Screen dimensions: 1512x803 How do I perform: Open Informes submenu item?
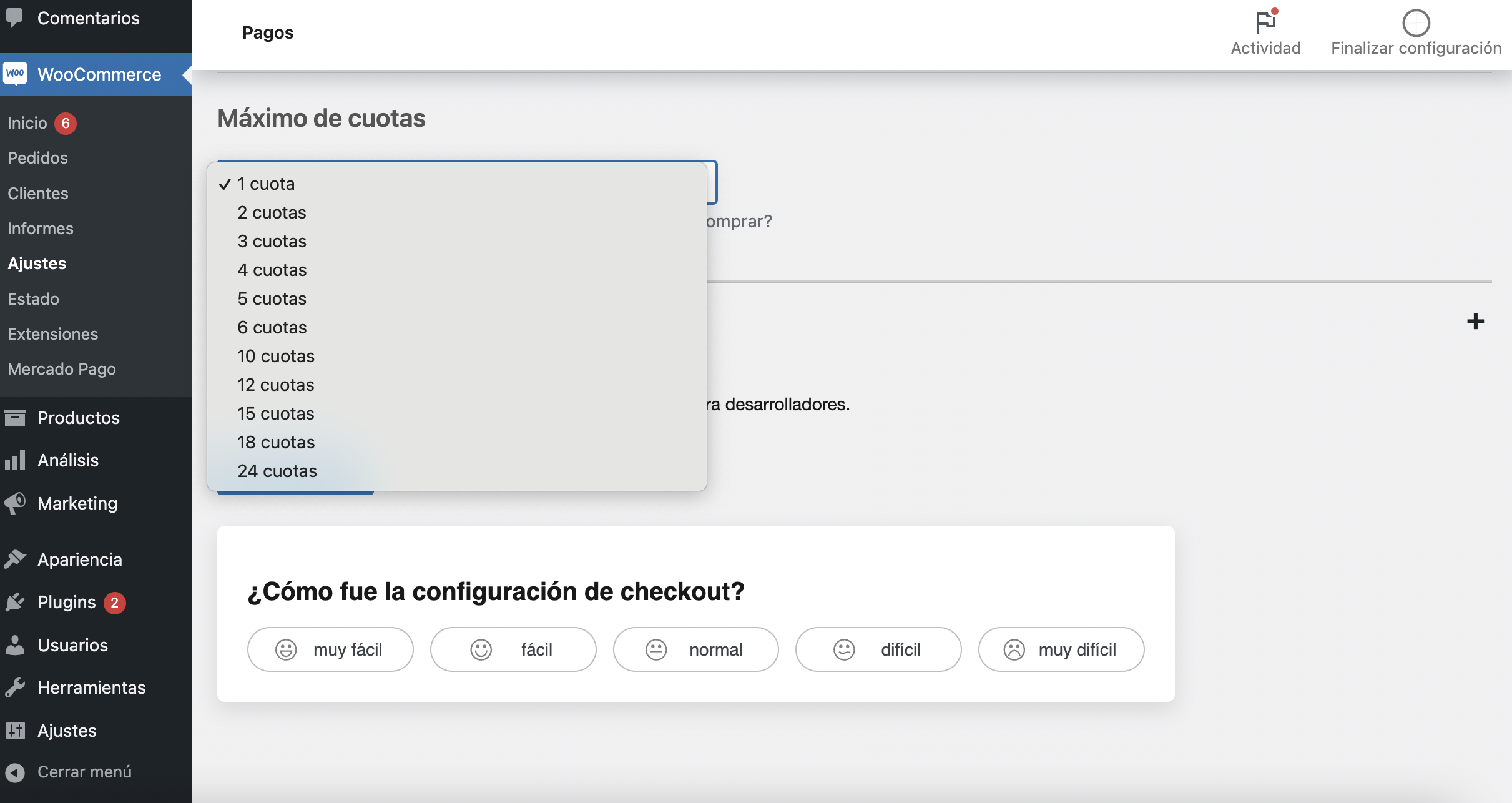click(41, 229)
